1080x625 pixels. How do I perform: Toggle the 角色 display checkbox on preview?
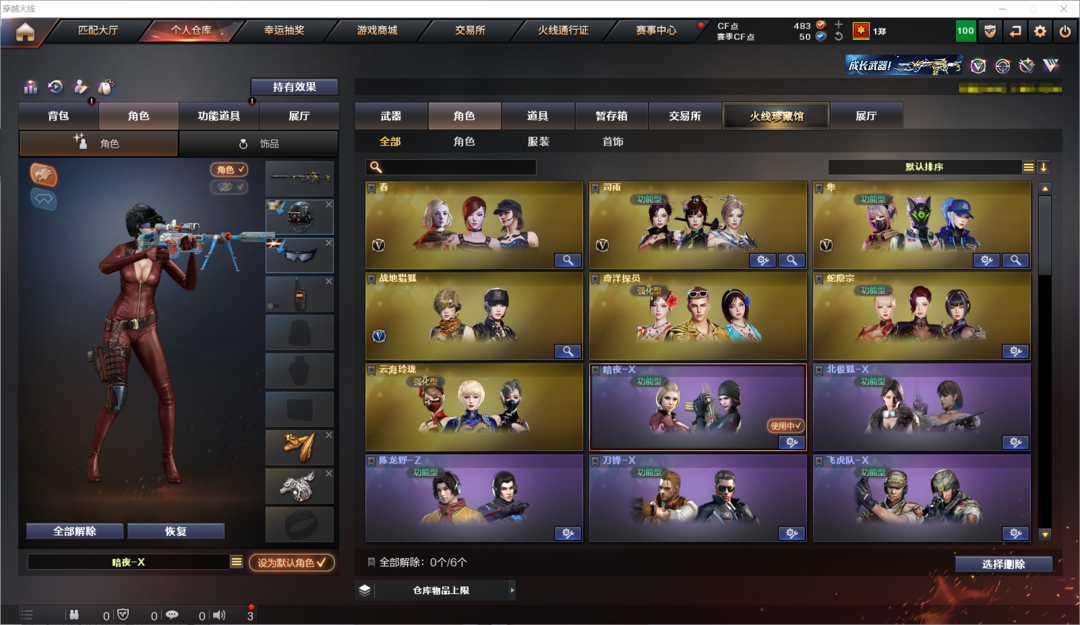click(229, 170)
